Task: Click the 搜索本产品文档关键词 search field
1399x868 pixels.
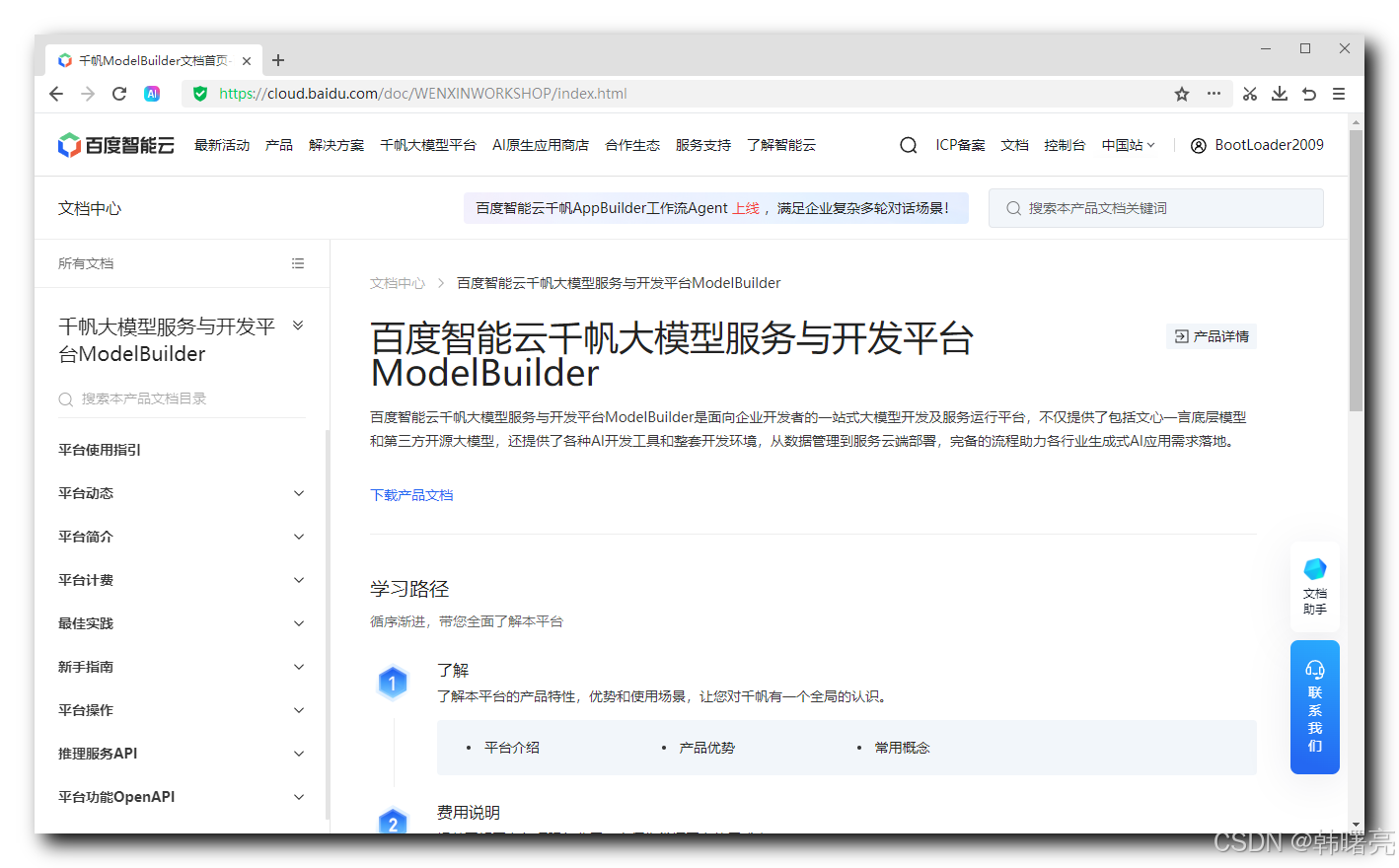Action: (x=1156, y=208)
